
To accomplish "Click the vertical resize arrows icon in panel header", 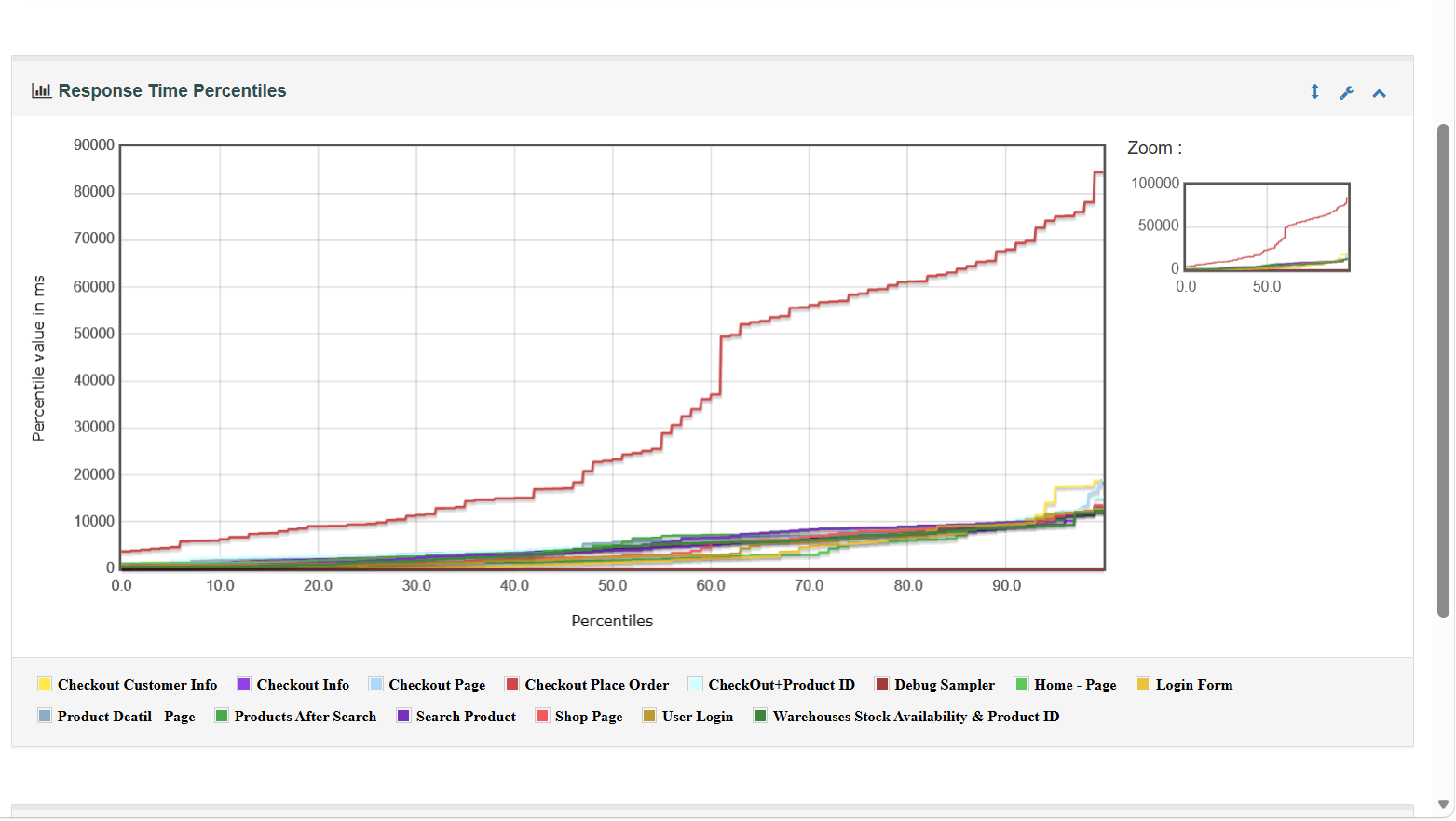I will pos(1314,91).
